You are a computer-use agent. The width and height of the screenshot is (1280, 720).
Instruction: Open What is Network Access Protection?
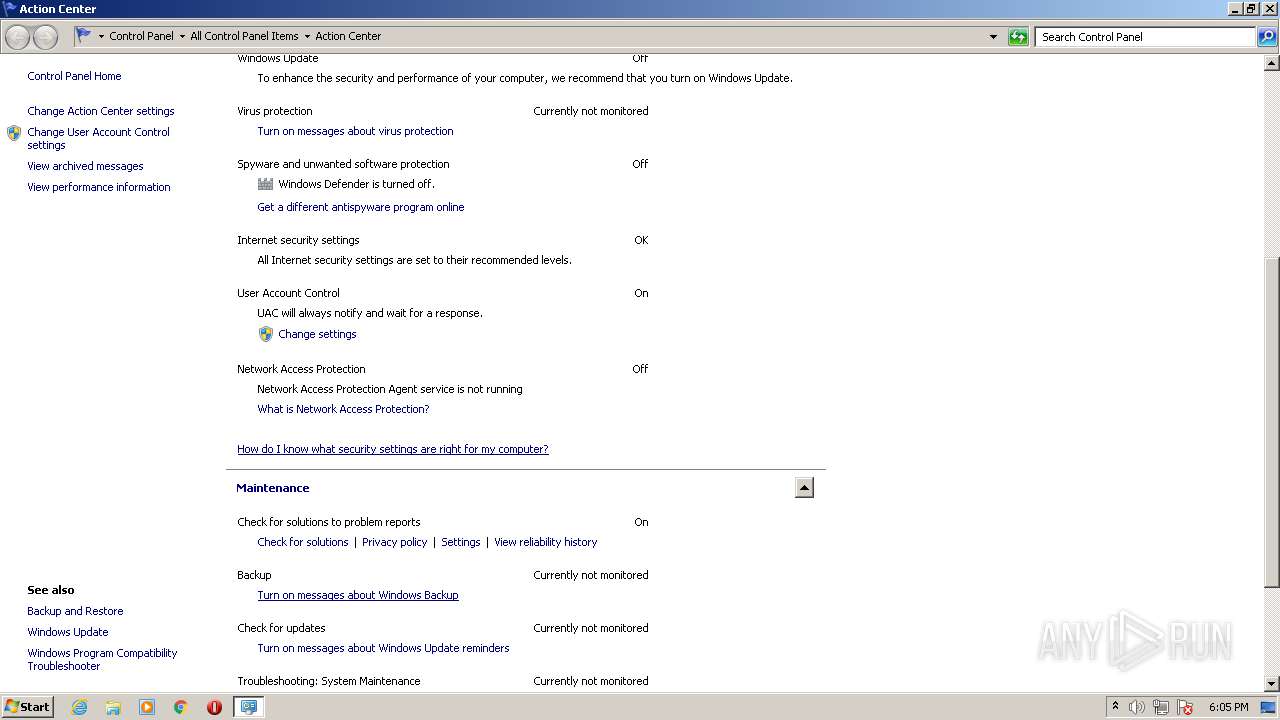343,409
